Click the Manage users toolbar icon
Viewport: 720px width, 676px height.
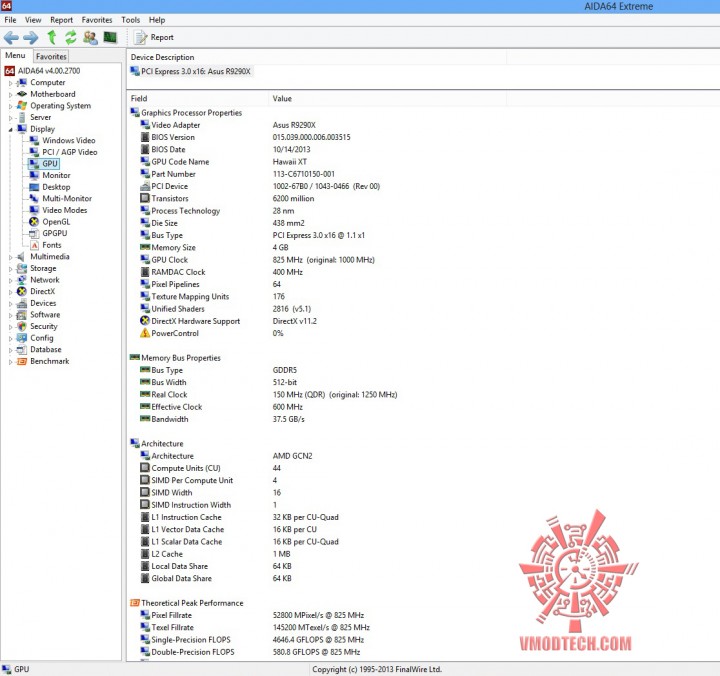(x=90, y=37)
